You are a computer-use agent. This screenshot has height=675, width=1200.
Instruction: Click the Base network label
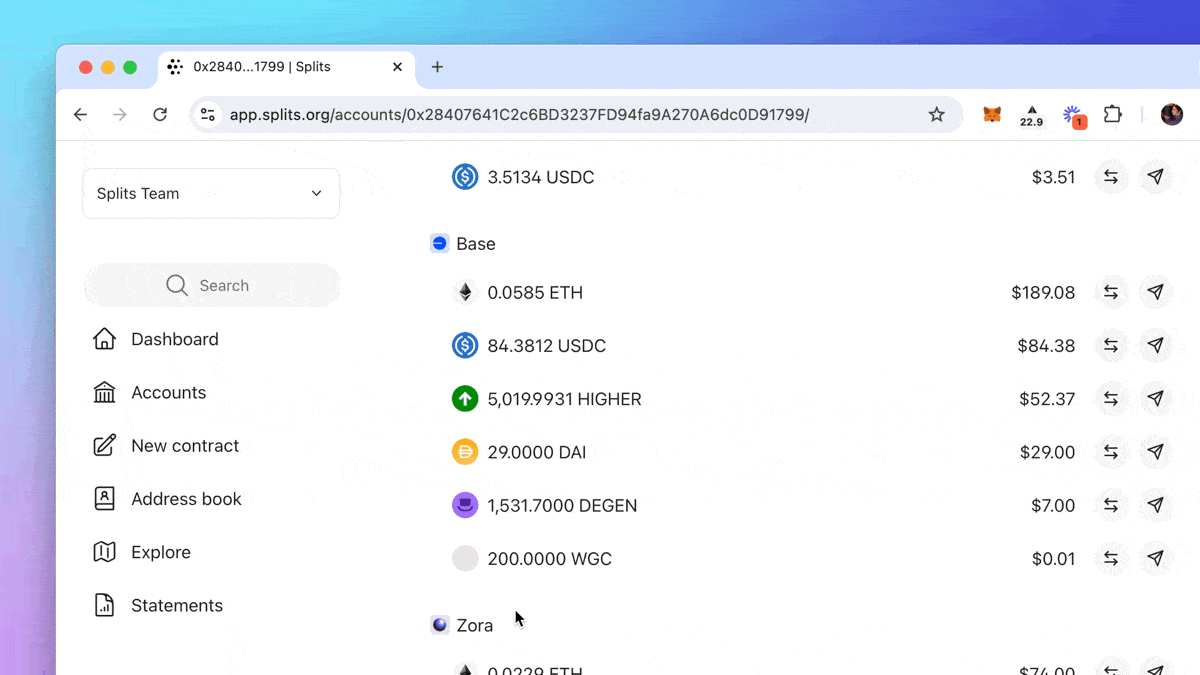click(476, 244)
